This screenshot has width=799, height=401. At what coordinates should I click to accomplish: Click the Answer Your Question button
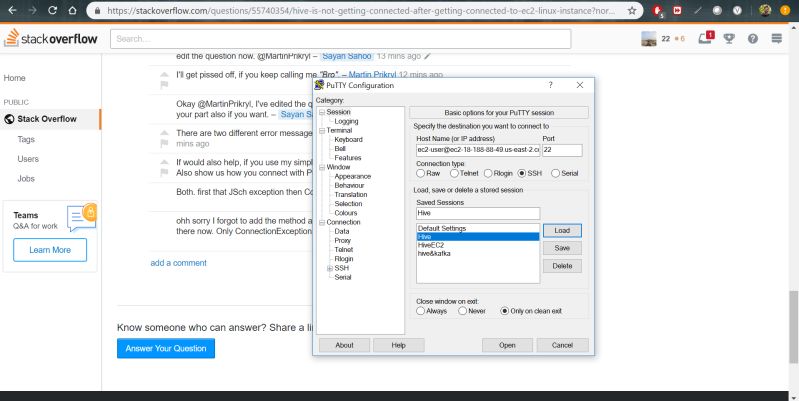166,349
